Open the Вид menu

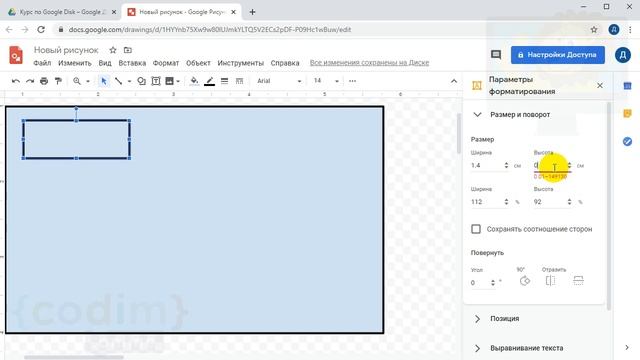point(105,63)
